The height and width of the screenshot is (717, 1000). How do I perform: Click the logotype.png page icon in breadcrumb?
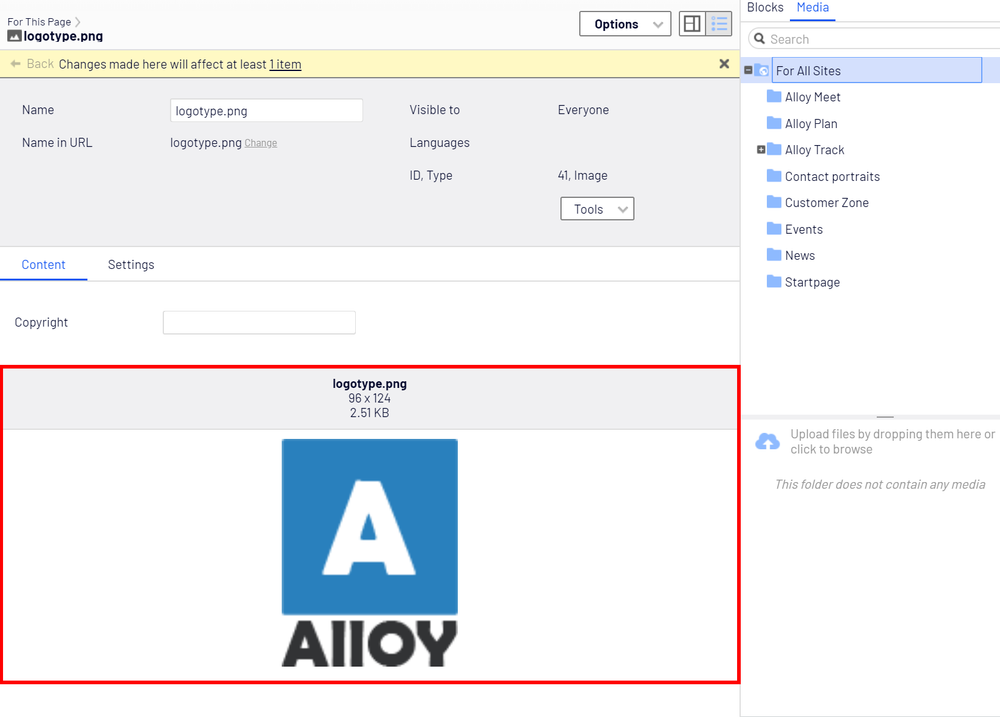tap(13, 37)
